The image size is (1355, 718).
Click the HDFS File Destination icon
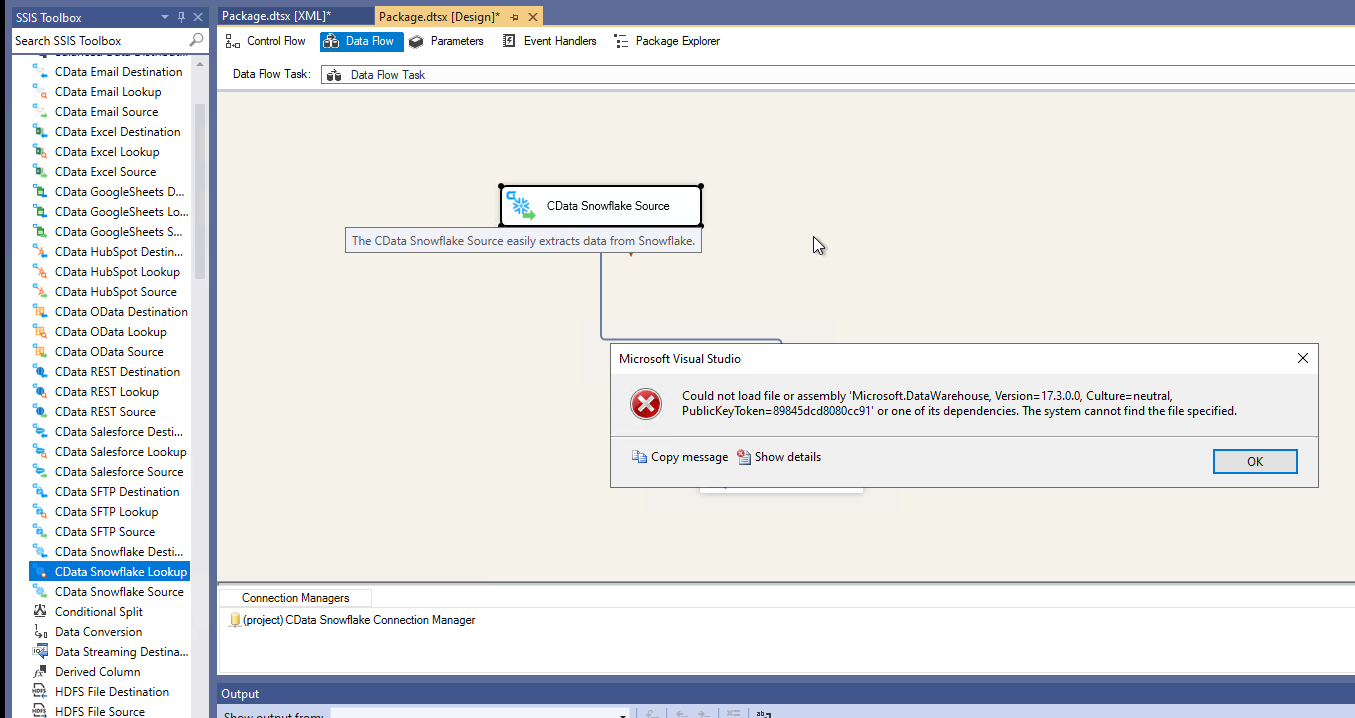click(x=40, y=692)
